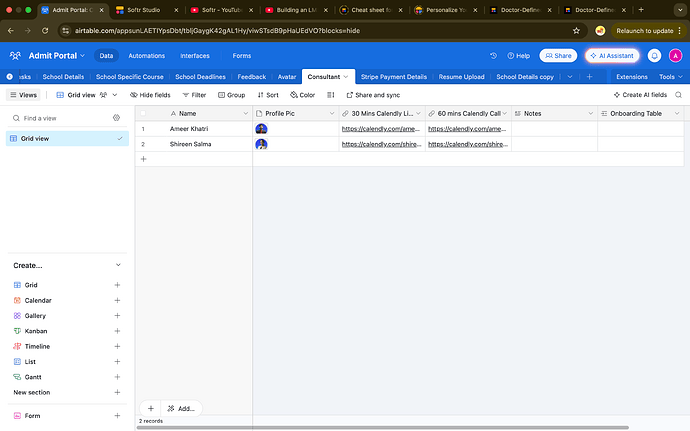Add a new Form view with plus
This screenshot has width=690, height=431.
(117, 416)
